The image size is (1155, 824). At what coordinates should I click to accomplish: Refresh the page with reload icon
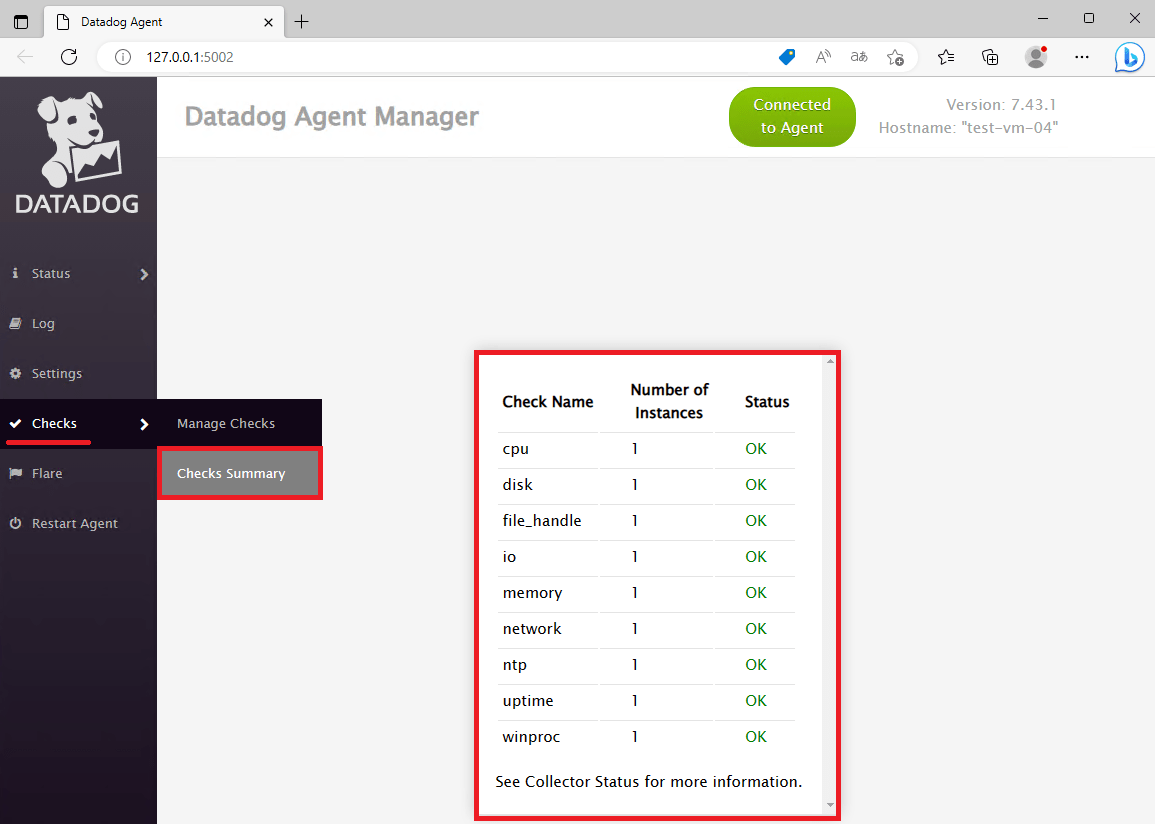coord(69,57)
